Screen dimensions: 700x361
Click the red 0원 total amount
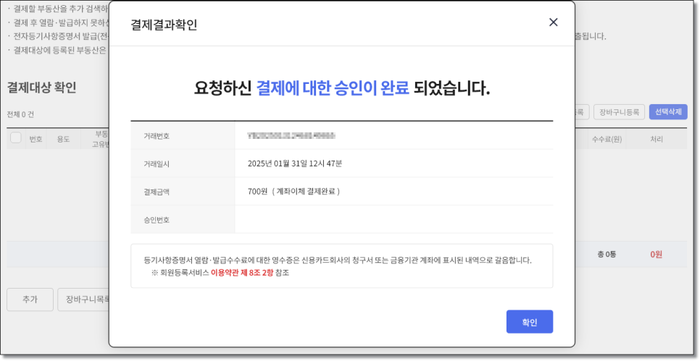point(656,254)
